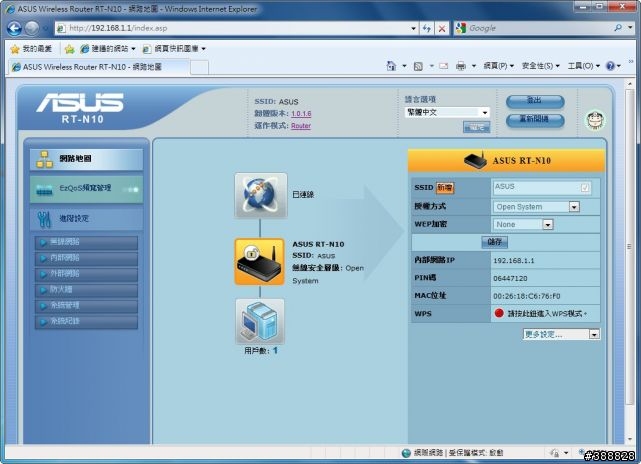Click operation mode Router link
The height and width of the screenshot is (464, 641).
pos(301,126)
